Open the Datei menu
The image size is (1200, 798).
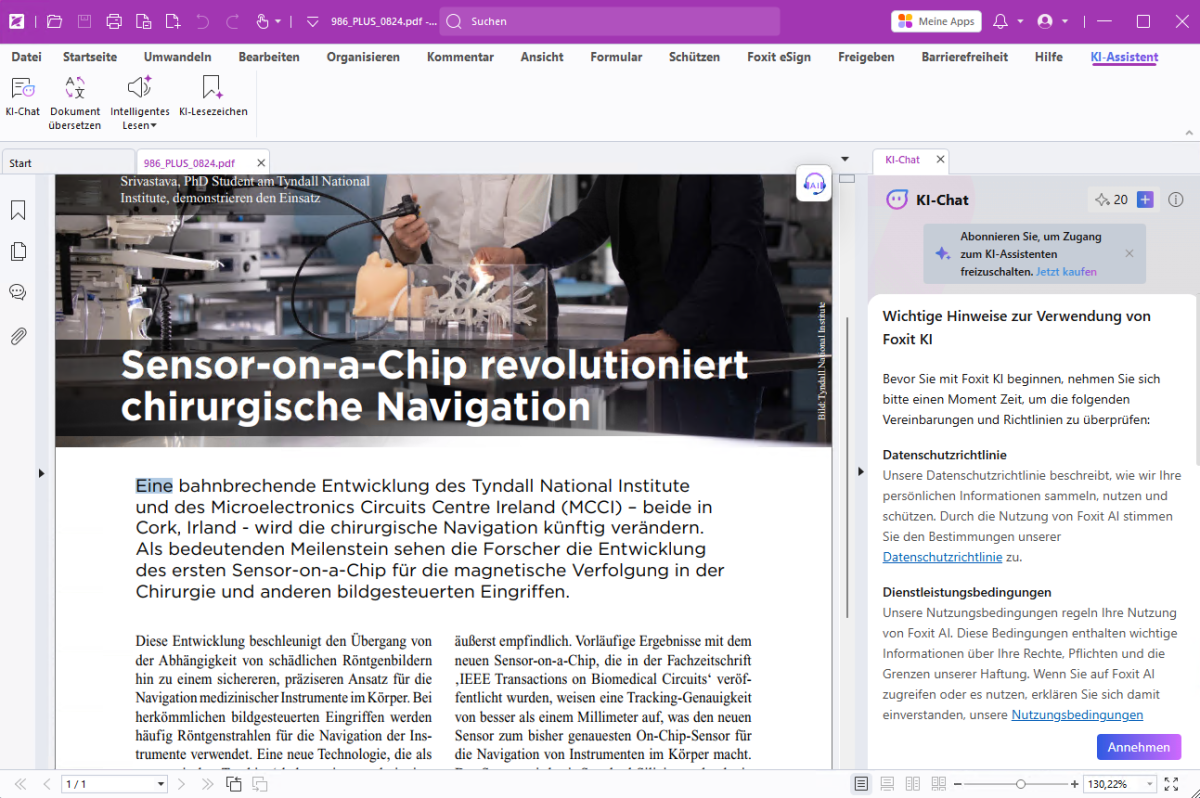pyautogui.click(x=26, y=57)
